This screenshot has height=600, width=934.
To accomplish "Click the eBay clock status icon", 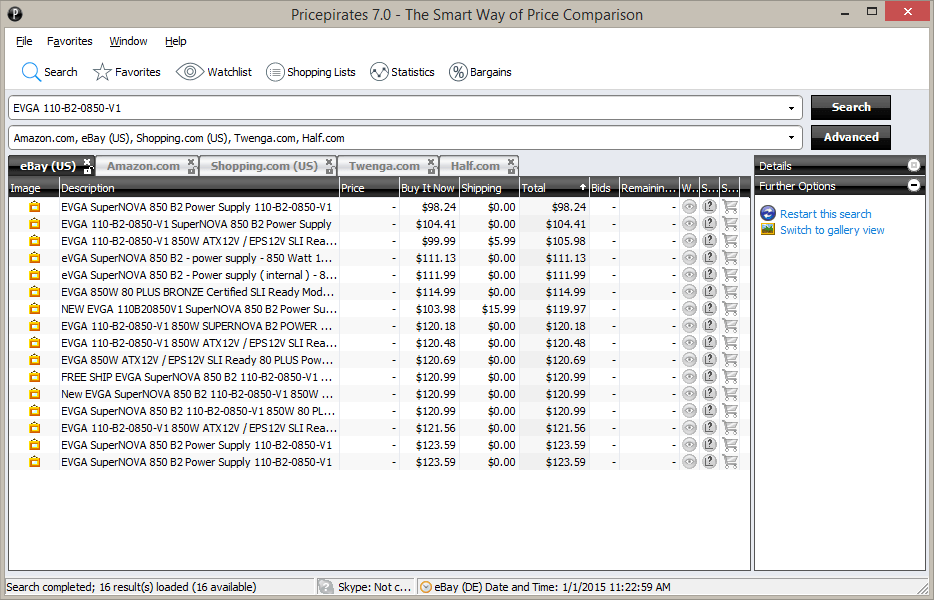I will tap(426, 587).
